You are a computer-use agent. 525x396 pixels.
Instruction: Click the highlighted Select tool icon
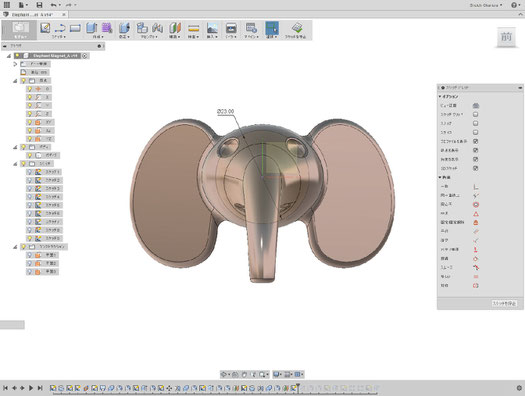(x=272, y=28)
